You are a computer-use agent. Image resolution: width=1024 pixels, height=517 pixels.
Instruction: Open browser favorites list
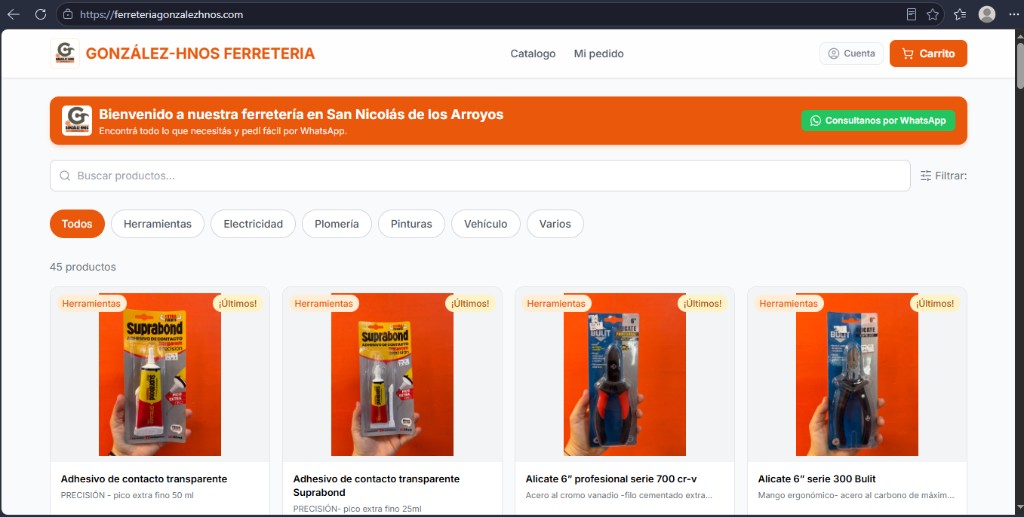959,14
